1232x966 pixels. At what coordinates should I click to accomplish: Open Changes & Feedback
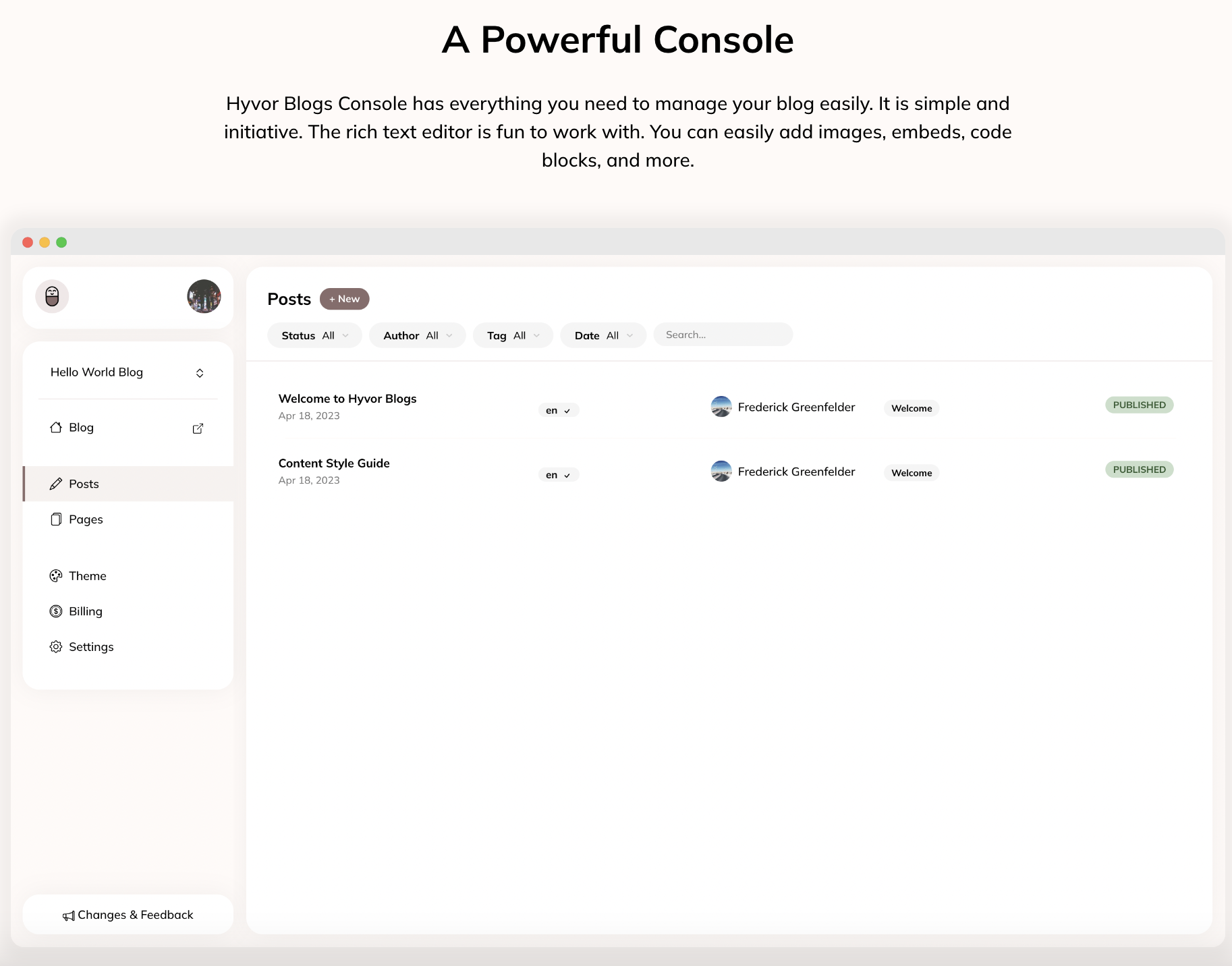(x=128, y=915)
